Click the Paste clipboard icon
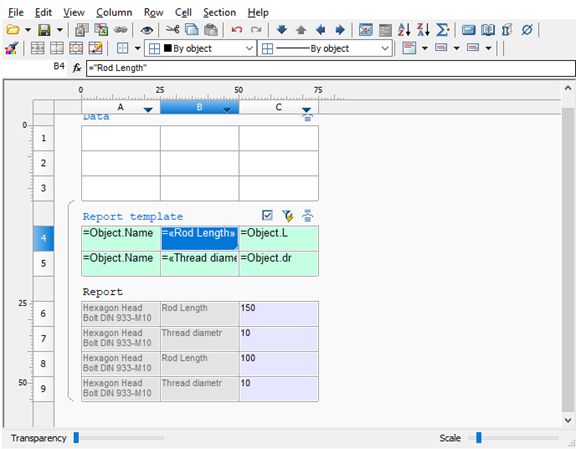576x449 pixels. click(x=210, y=30)
